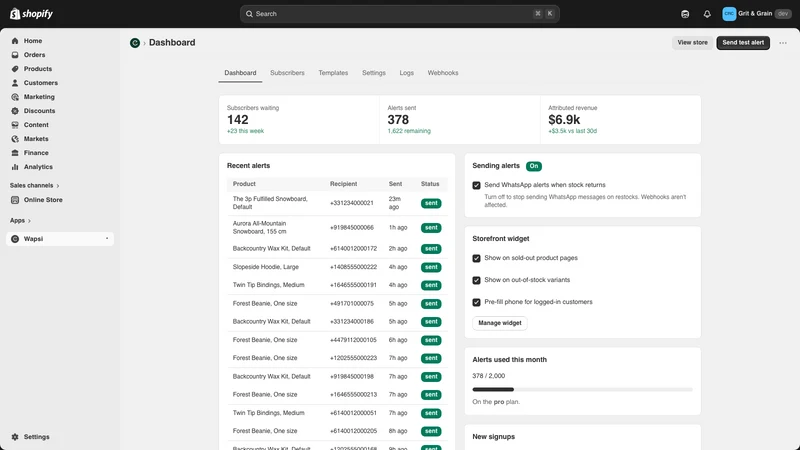Switch to the Settings tab

click(374, 73)
